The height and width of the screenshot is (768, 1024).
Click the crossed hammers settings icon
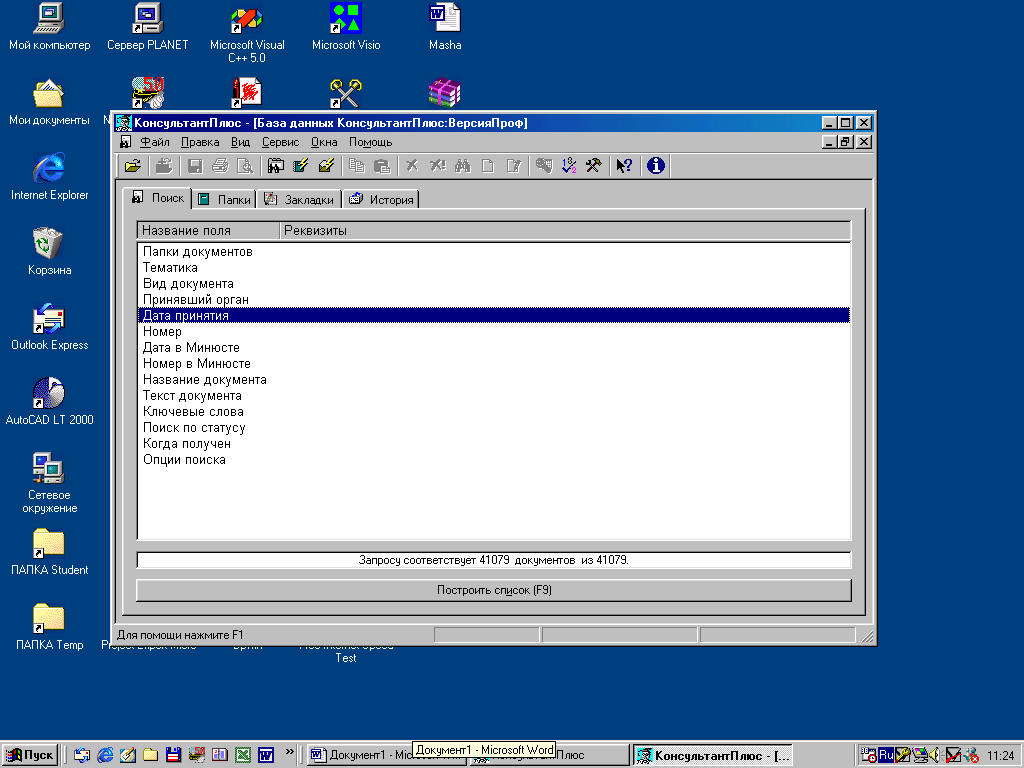(x=594, y=166)
